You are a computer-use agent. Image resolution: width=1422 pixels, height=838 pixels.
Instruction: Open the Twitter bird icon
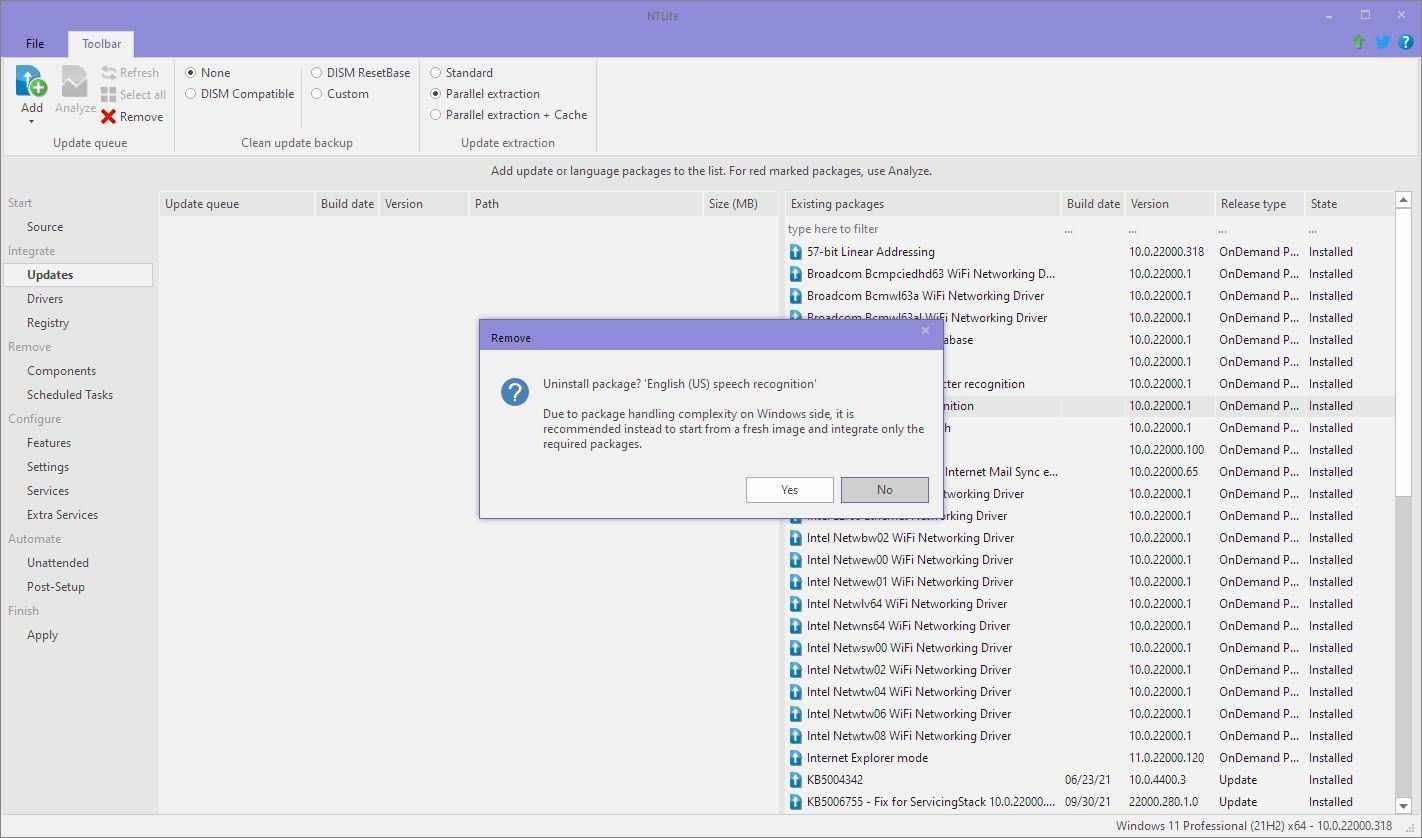click(1382, 42)
